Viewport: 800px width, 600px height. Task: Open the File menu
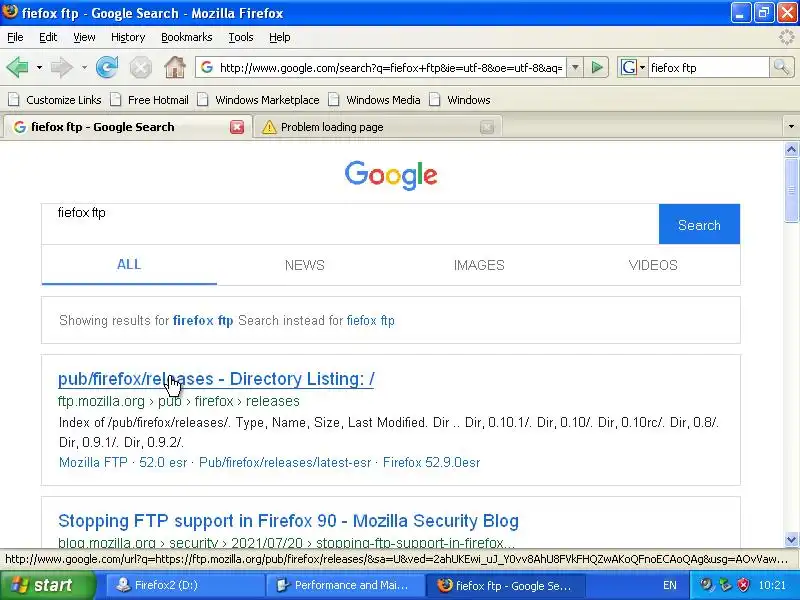pyautogui.click(x=15, y=37)
